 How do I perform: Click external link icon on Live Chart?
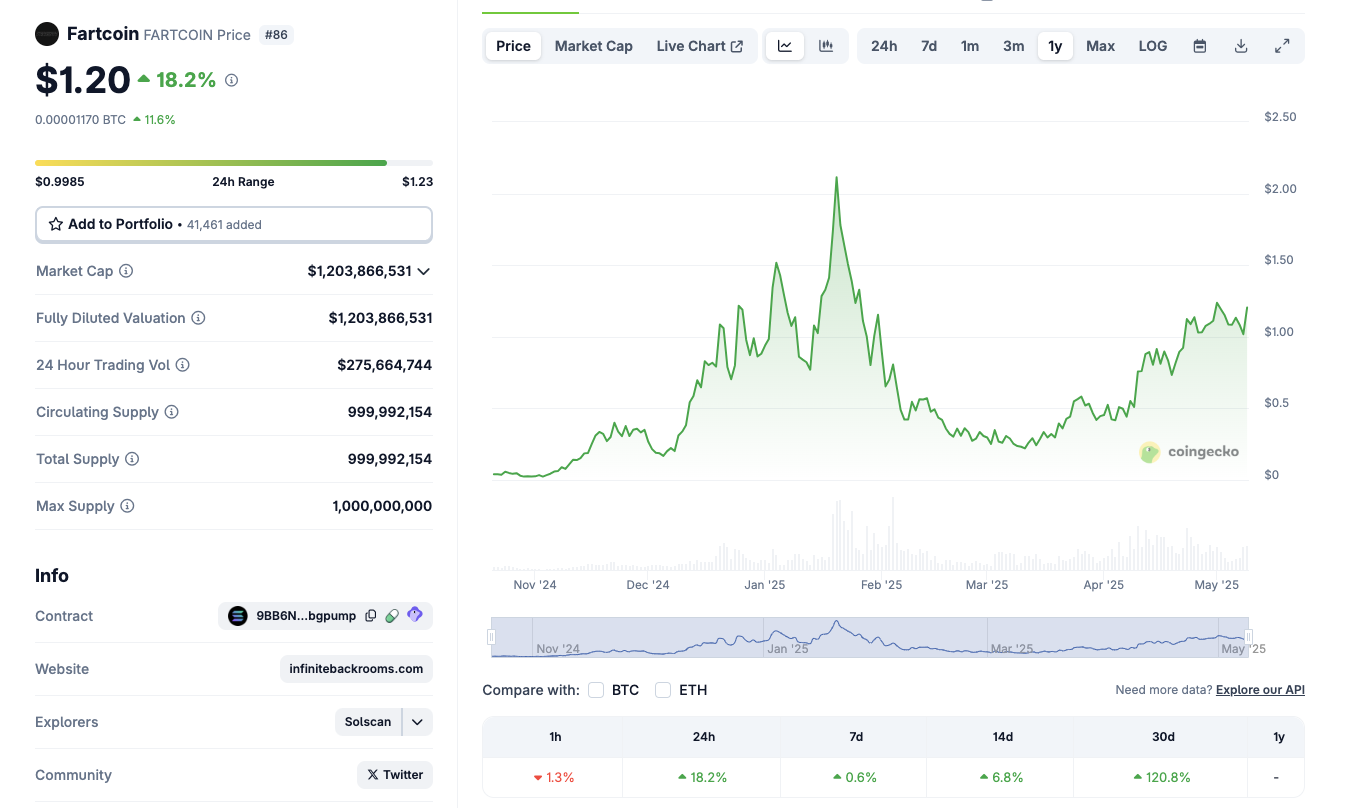coord(737,46)
